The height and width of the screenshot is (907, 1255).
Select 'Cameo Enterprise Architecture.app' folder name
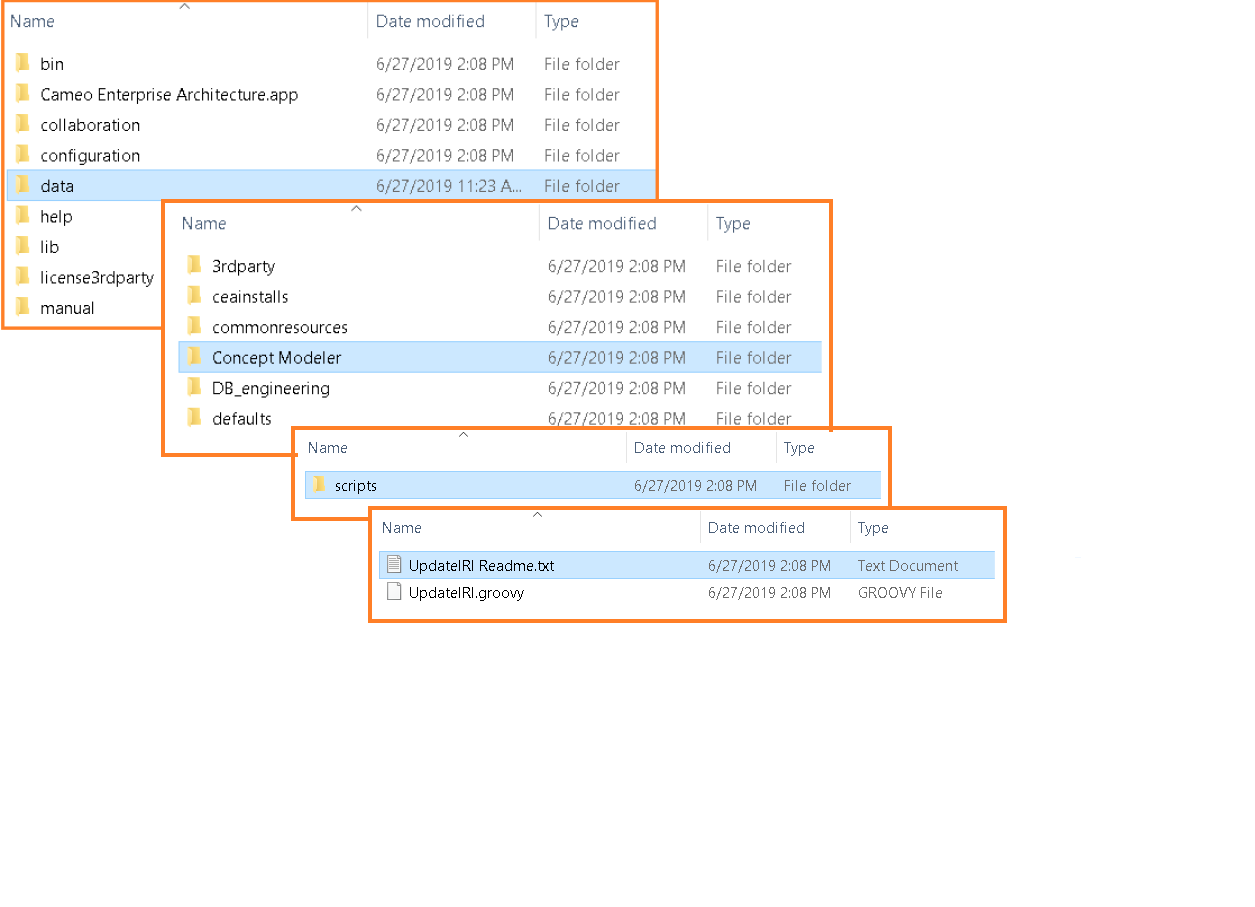(x=169, y=94)
